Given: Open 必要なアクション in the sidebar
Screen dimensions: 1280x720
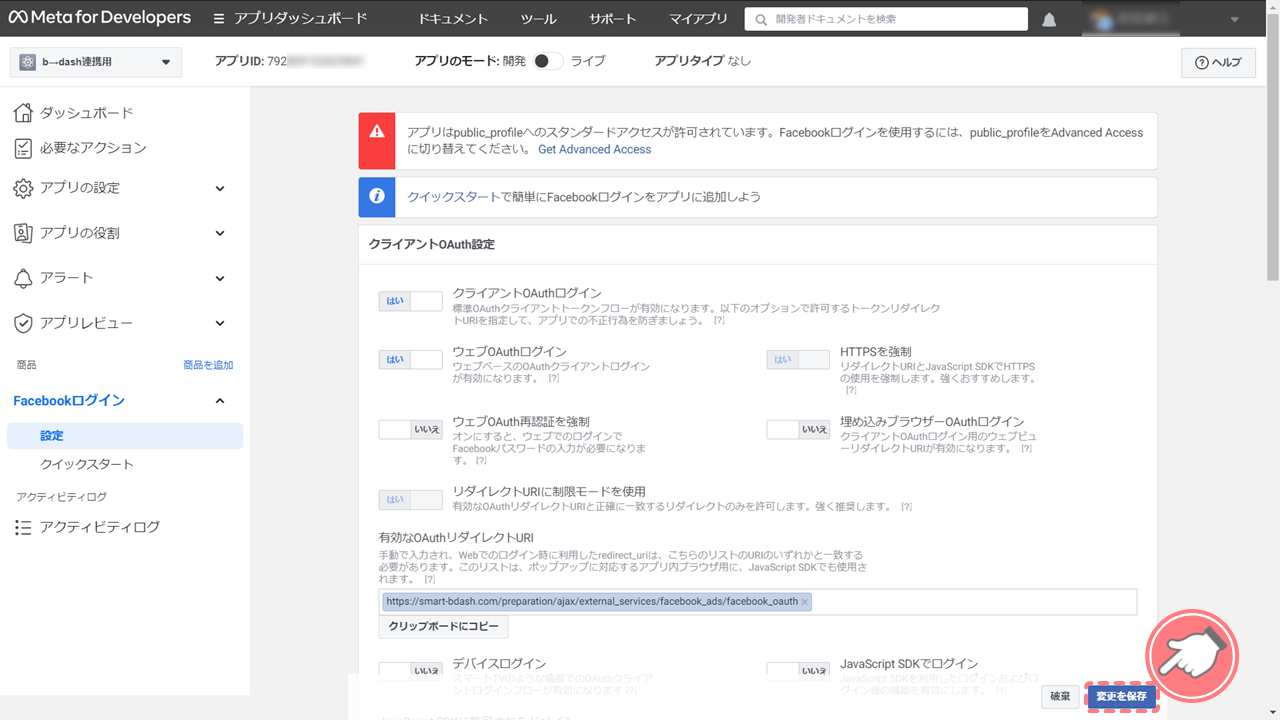Looking at the screenshot, I should pyautogui.click(x=93, y=148).
